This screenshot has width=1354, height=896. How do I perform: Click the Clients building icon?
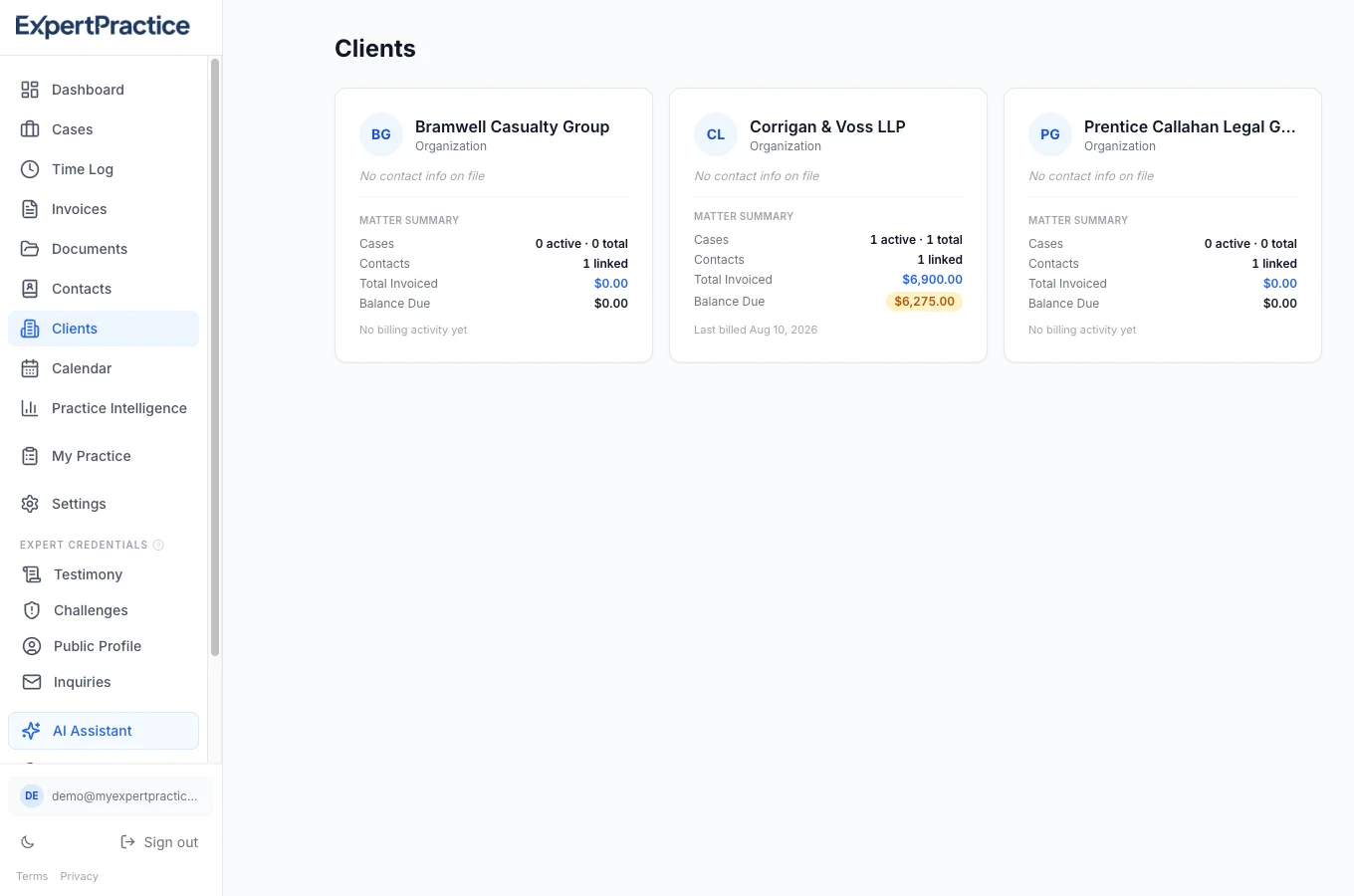30,329
